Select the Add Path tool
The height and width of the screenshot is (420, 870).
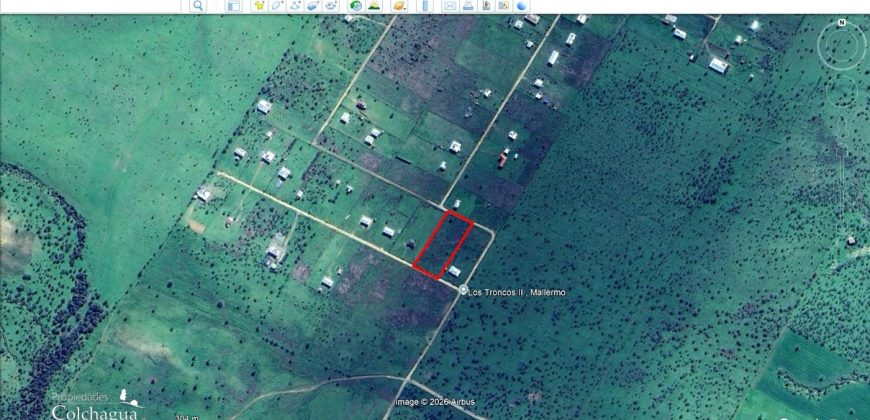pos(295,6)
